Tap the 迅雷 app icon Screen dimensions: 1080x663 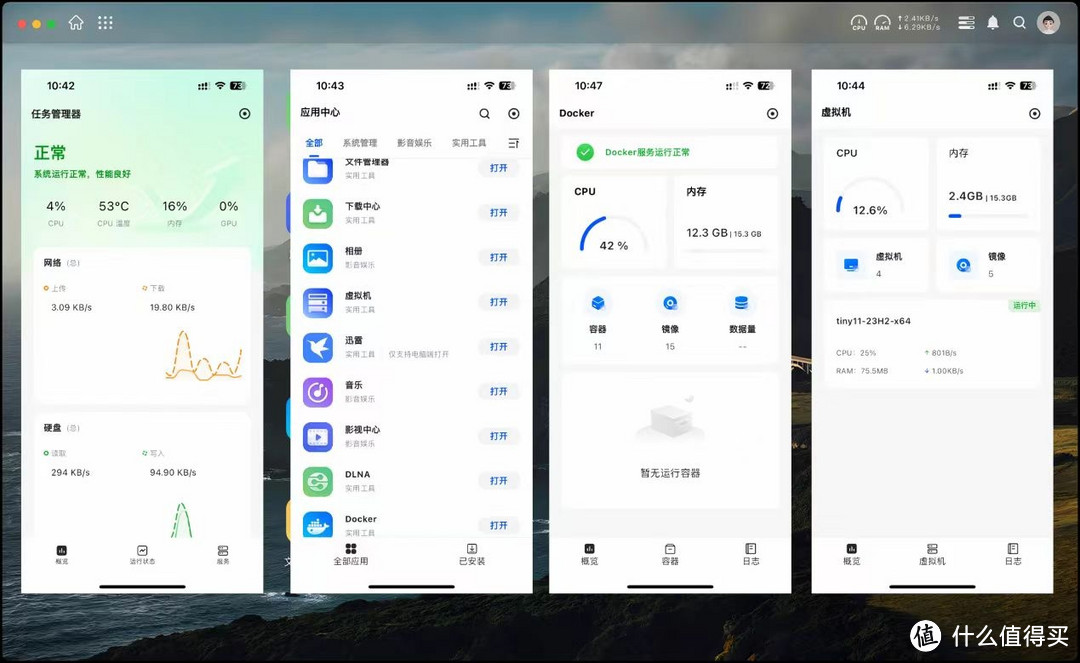tap(318, 348)
